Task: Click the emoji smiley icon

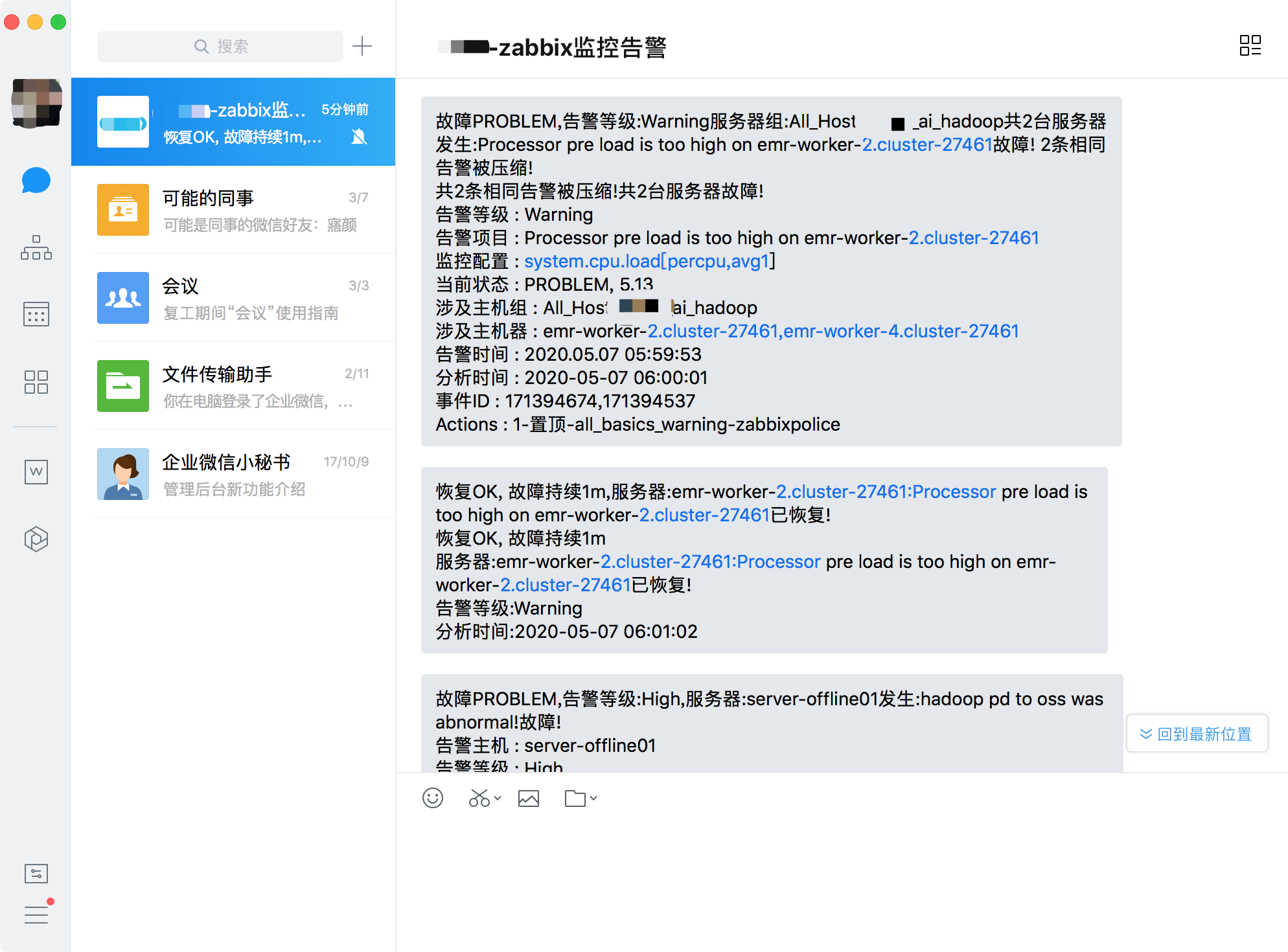Action: pos(433,799)
